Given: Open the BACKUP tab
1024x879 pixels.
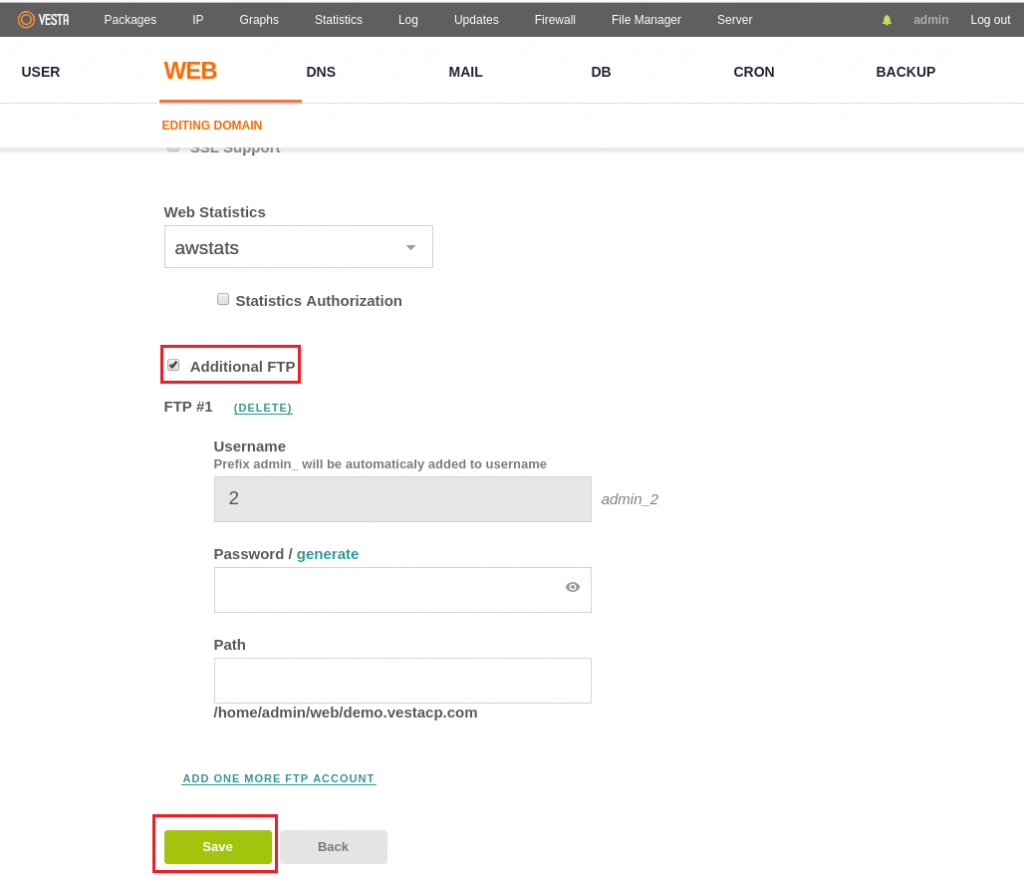Looking at the screenshot, I should pos(905,71).
